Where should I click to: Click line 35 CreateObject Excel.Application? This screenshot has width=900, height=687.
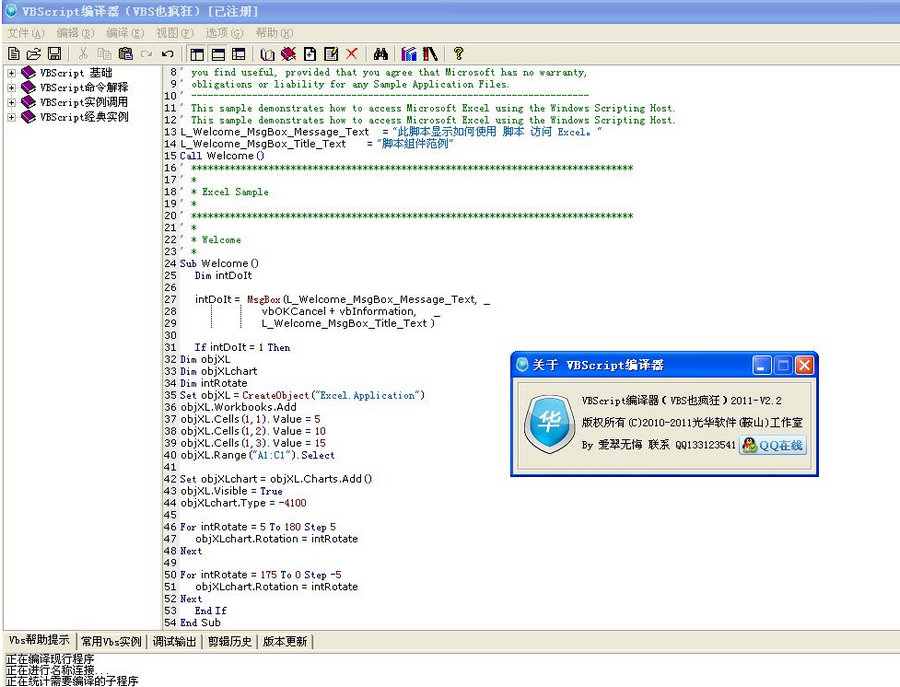coord(302,395)
